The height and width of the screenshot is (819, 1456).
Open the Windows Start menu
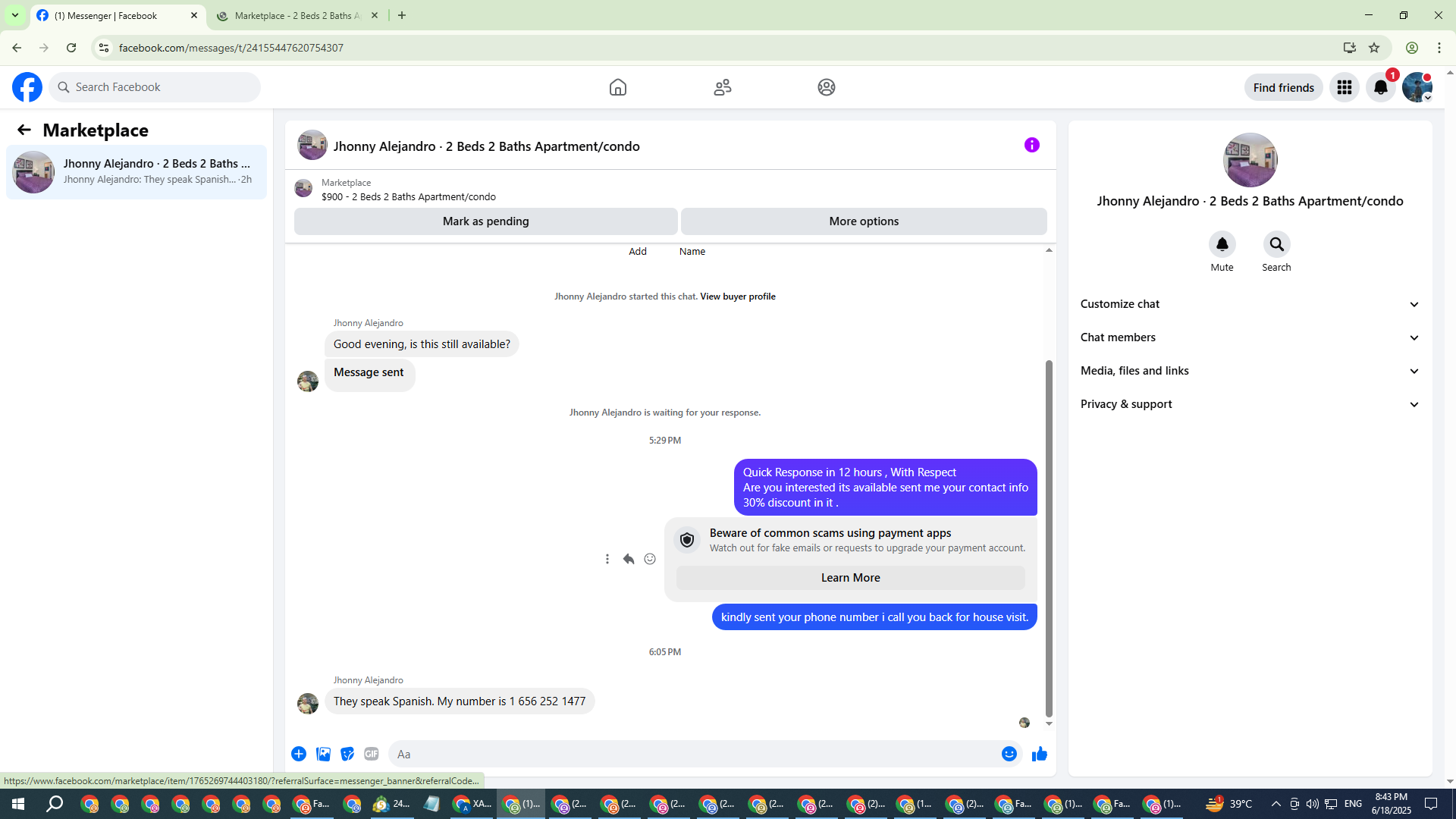[x=18, y=804]
